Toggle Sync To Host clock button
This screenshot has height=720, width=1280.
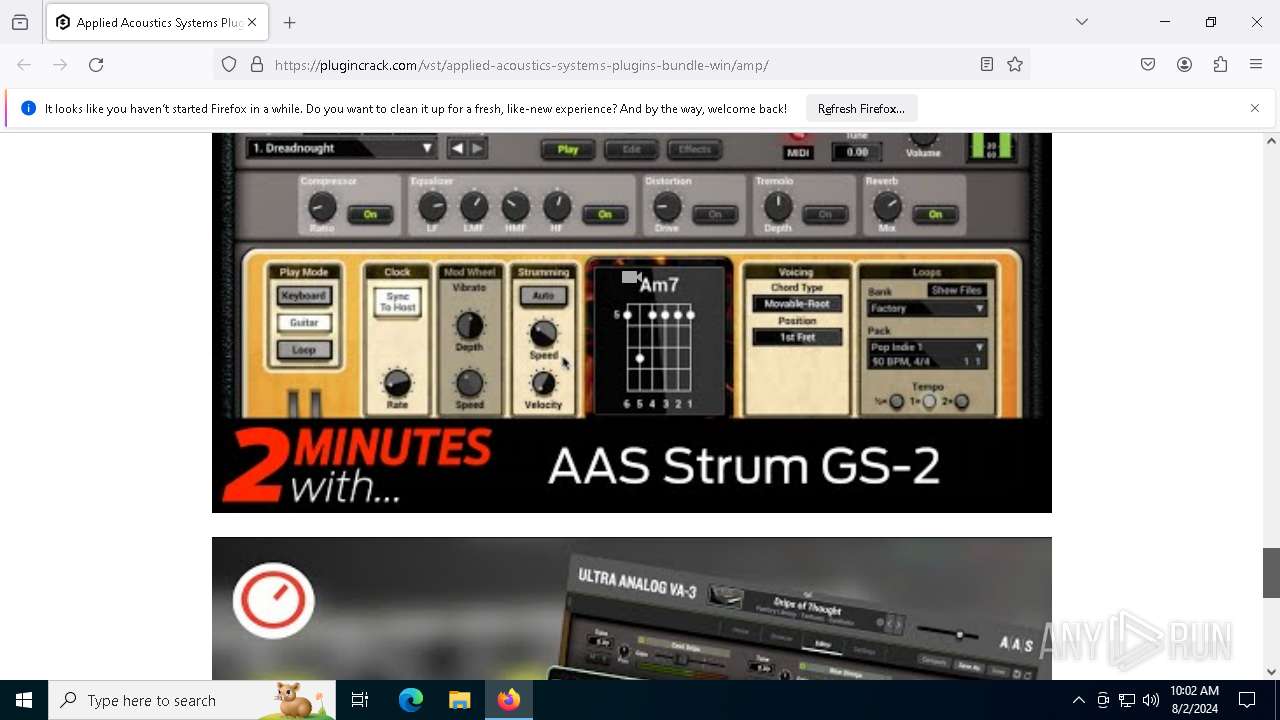pyautogui.click(x=398, y=302)
